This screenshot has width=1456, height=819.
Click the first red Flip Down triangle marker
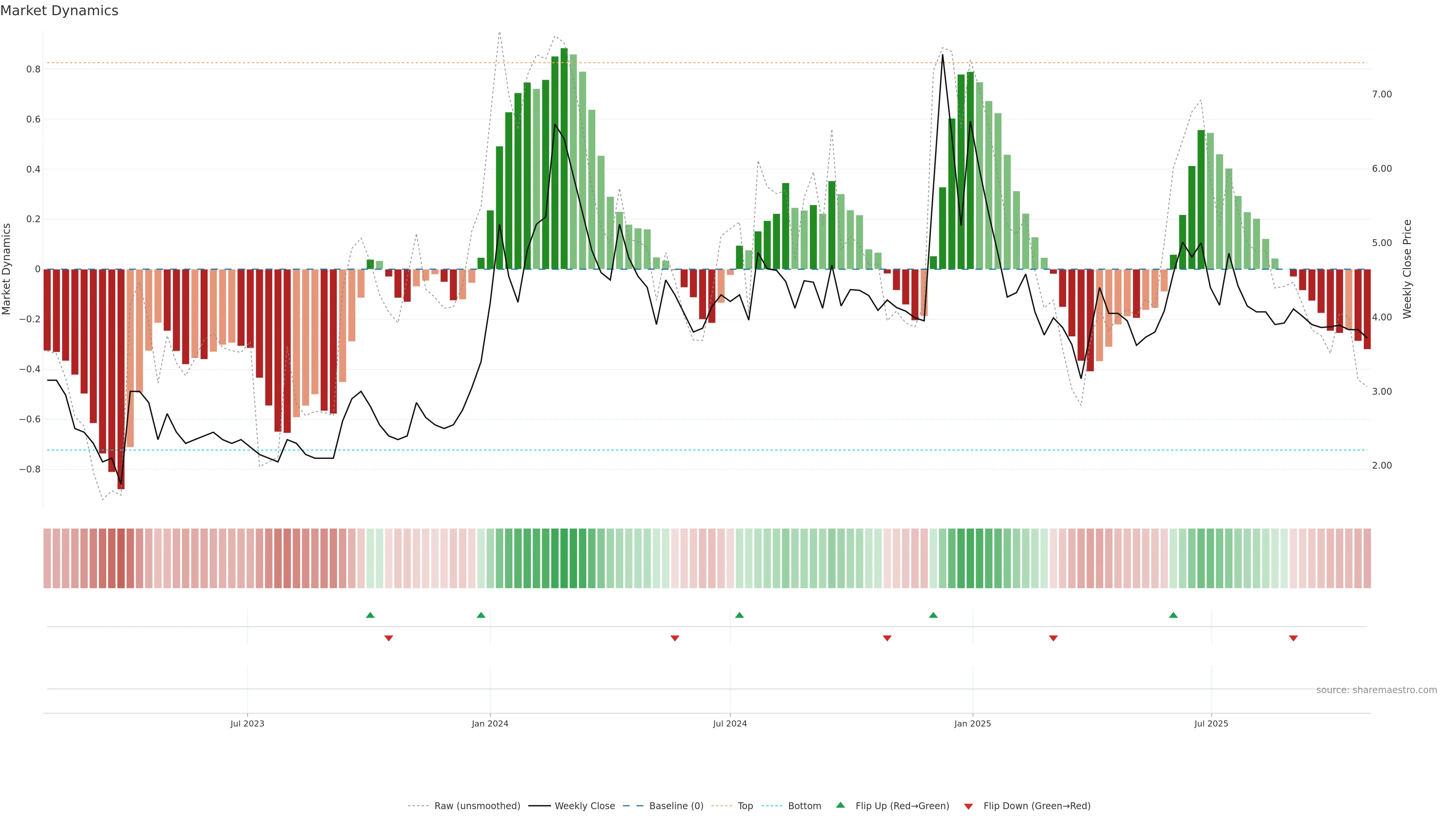tap(388, 638)
